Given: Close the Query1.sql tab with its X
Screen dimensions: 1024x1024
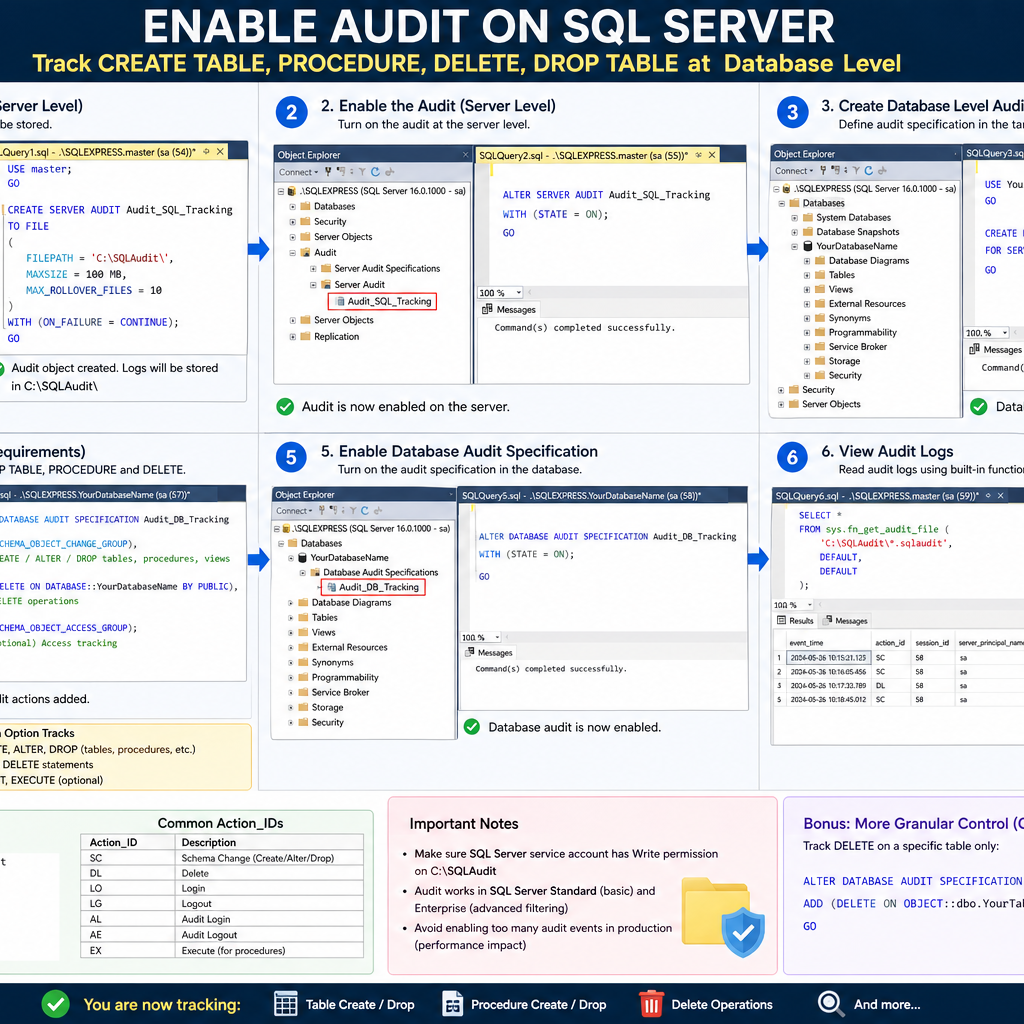Looking at the screenshot, I should tap(221, 152).
